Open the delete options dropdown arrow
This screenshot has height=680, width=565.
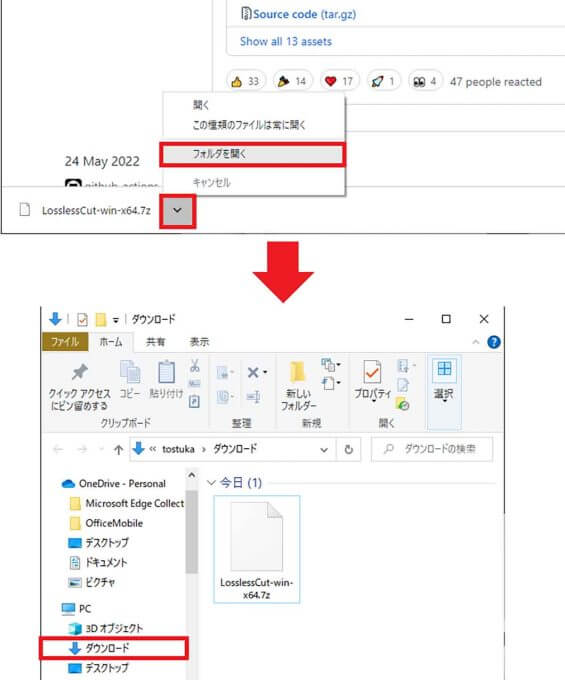[x=265, y=373]
